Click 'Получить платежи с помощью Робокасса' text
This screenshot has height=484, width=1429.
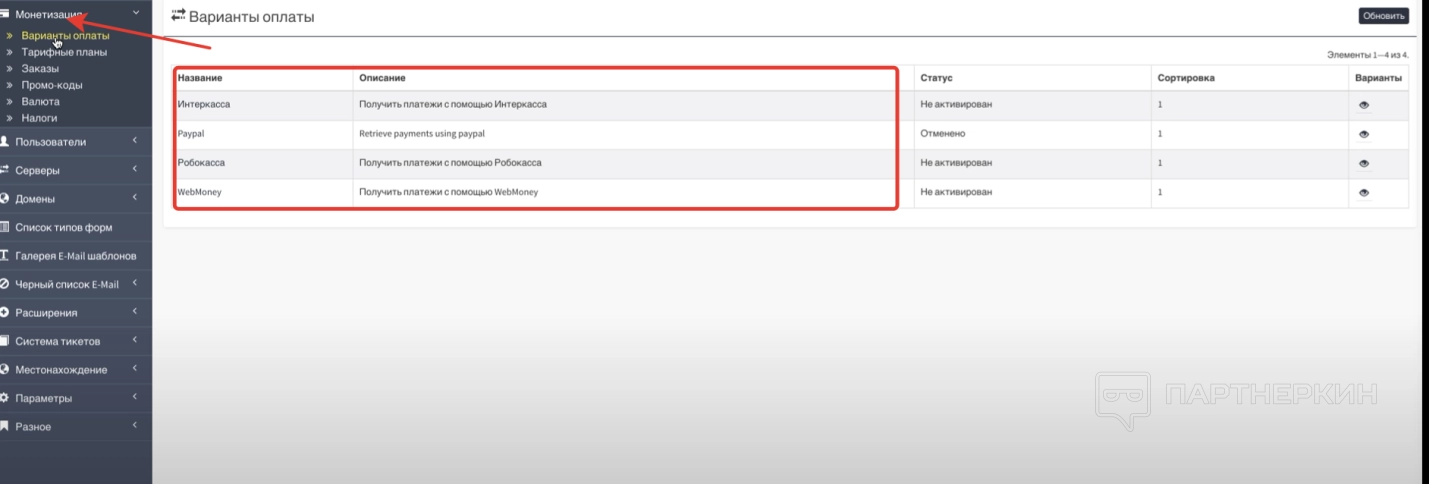[450, 162]
